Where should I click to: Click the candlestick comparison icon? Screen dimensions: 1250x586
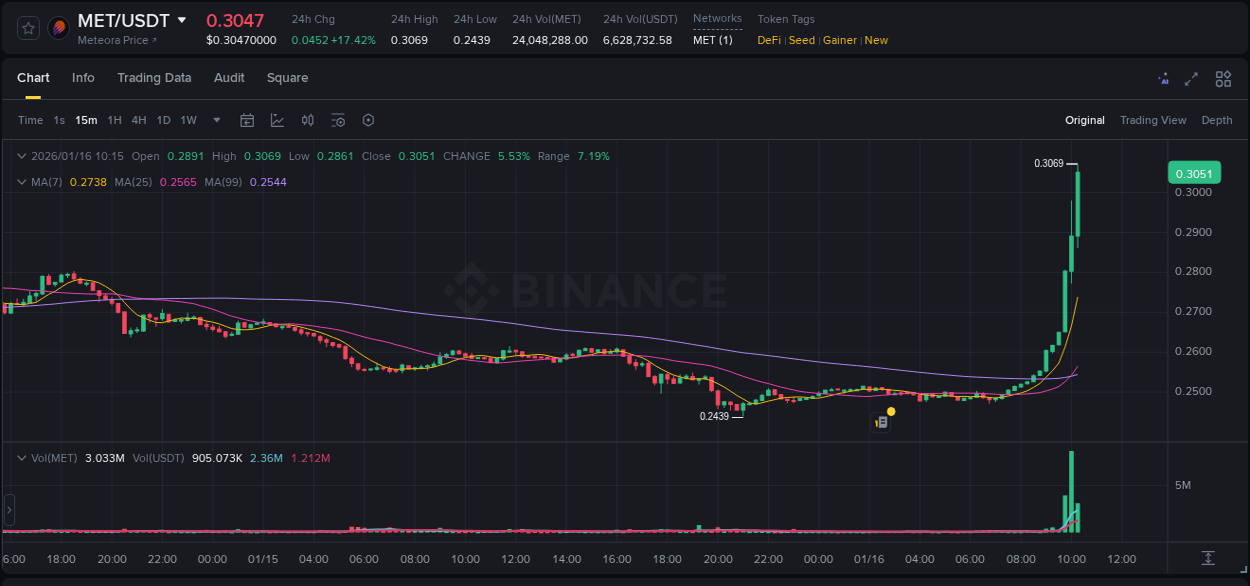pos(308,119)
